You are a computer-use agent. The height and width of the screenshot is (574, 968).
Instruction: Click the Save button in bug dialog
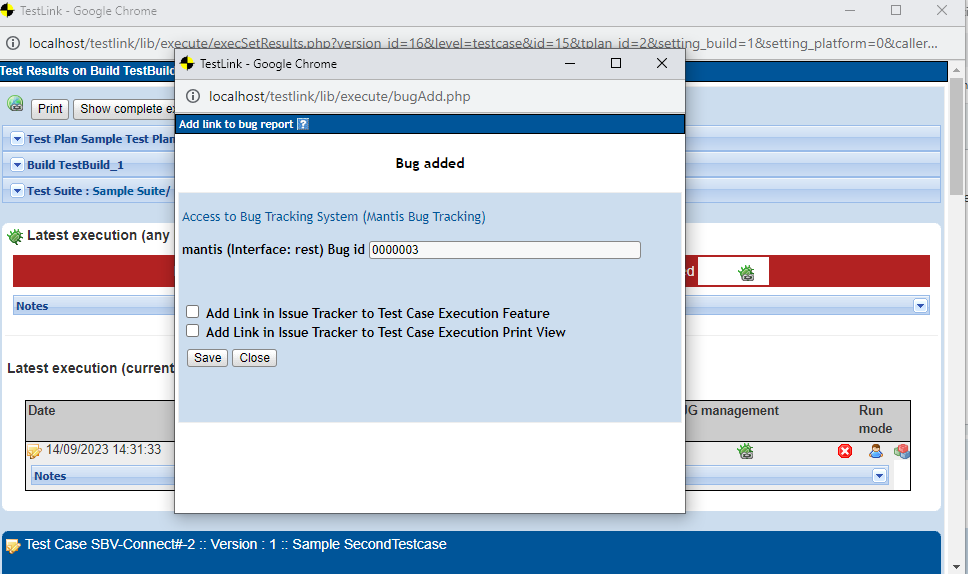[x=208, y=358]
